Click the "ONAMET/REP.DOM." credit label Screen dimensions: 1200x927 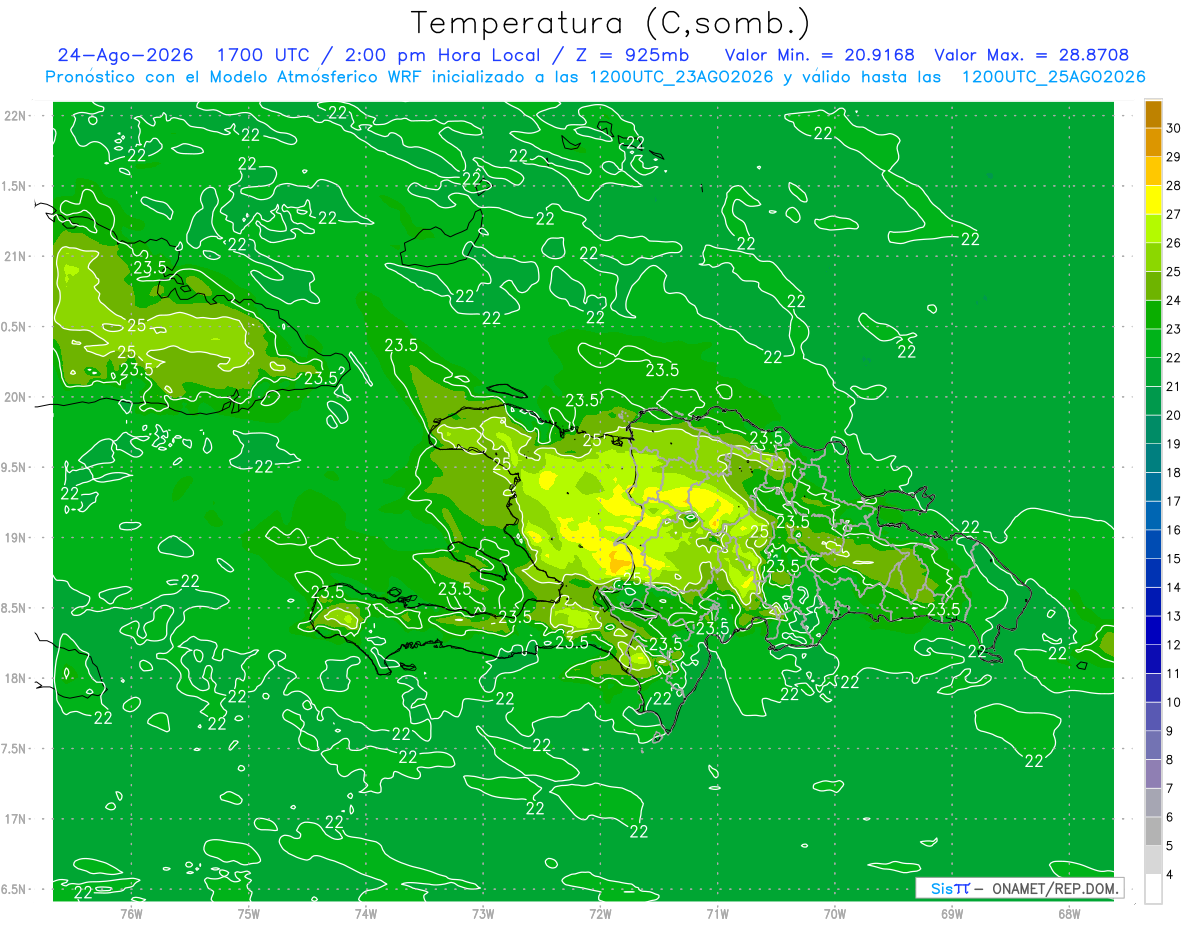click(x=1054, y=888)
